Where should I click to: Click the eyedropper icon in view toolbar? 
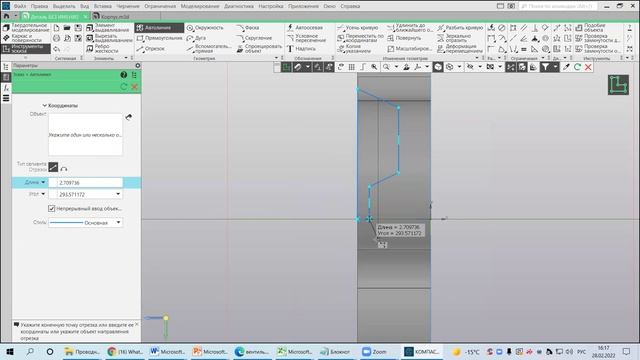click(x=566, y=67)
